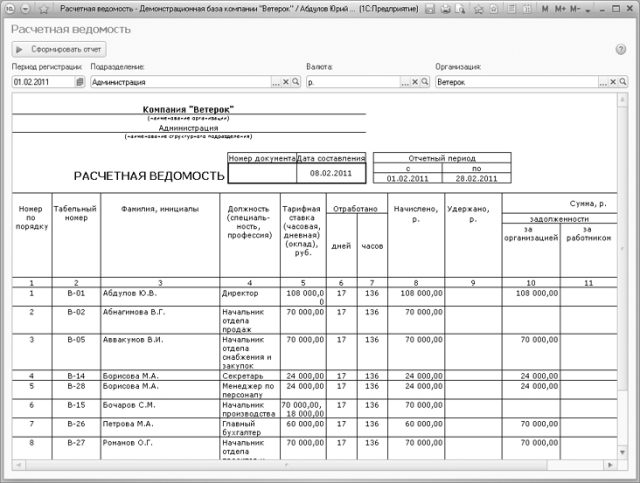Clear the Подразделение field with X

[286, 82]
